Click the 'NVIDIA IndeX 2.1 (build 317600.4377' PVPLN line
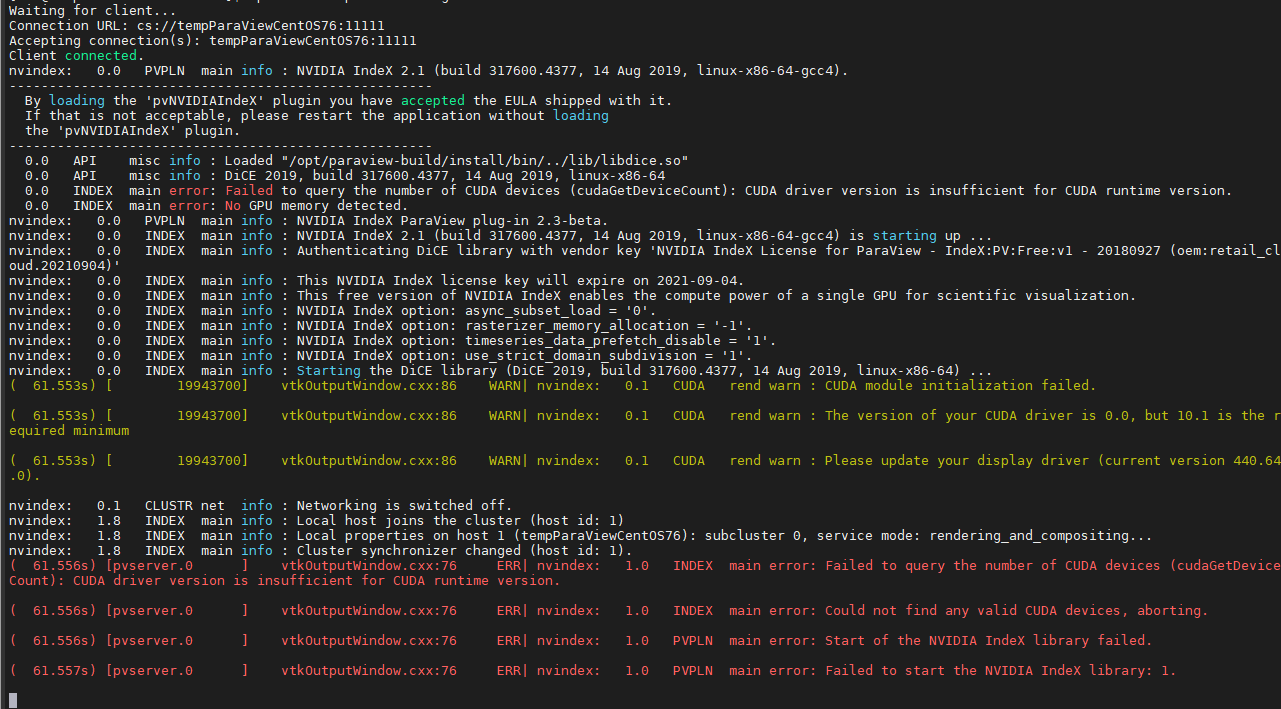Screen dimensions: 1281x709 coord(429,70)
